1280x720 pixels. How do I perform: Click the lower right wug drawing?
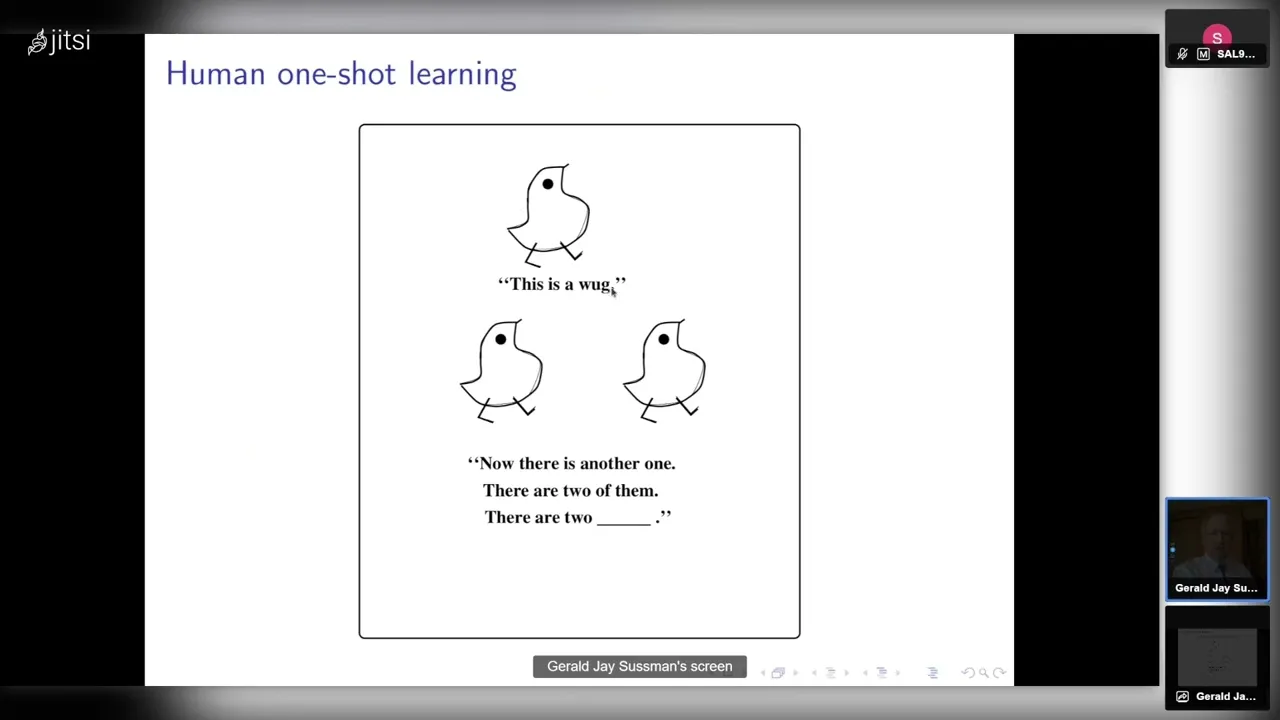click(x=665, y=371)
